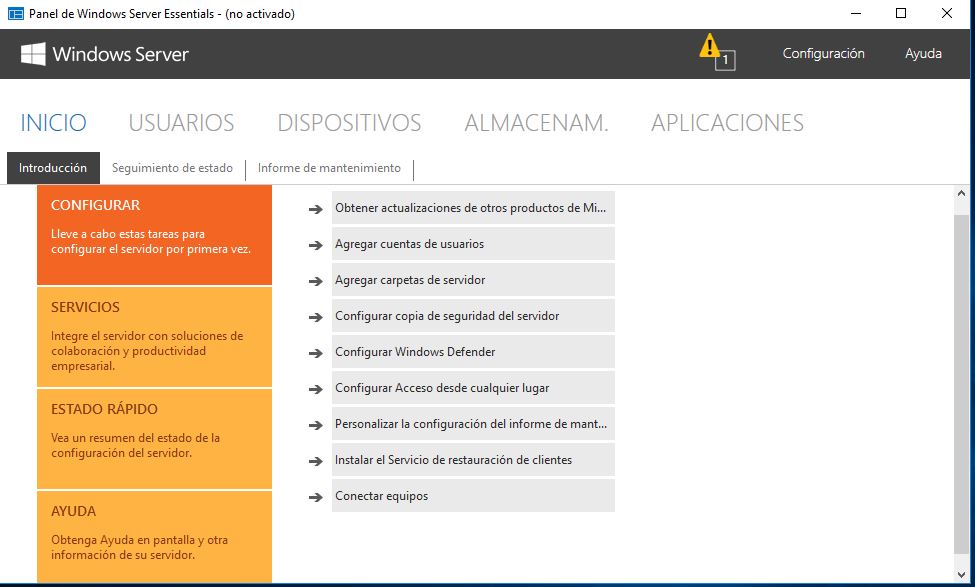Screen dimensions: 975x587
Task: Click the arrow beside Configurar copia de seguridad
Action: click(315, 315)
